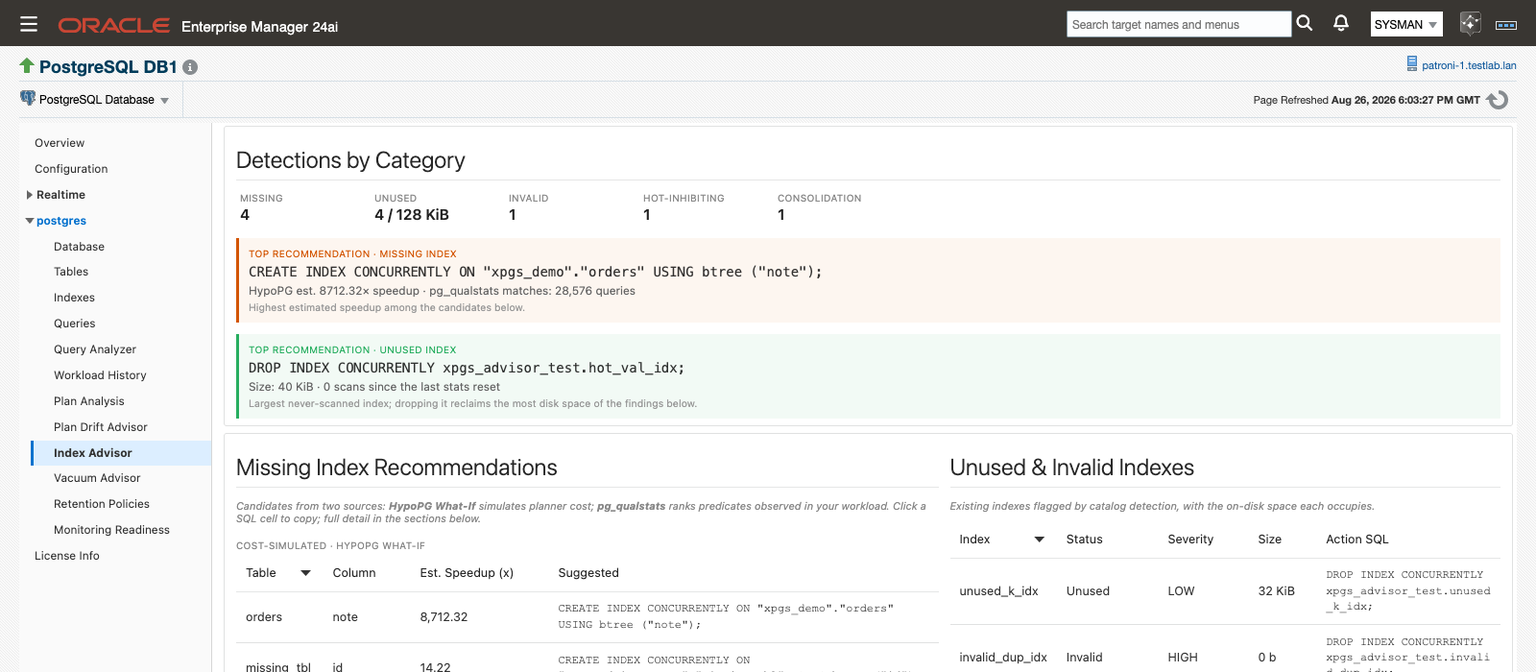Open the notifications bell
Screen dimensions: 1536x672
tap(1341, 24)
